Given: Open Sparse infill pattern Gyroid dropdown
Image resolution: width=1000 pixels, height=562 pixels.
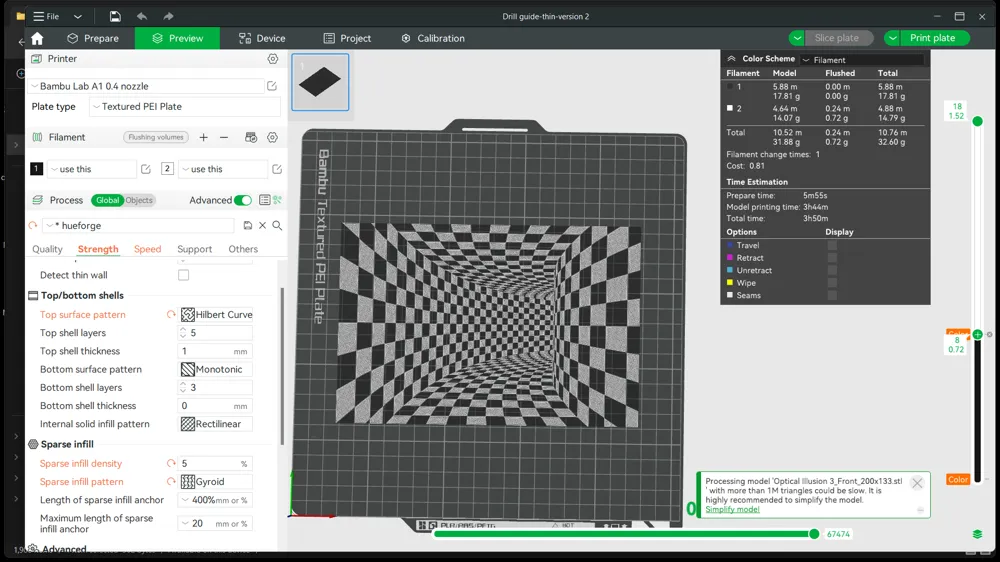Looking at the screenshot, I should point(216,482).
